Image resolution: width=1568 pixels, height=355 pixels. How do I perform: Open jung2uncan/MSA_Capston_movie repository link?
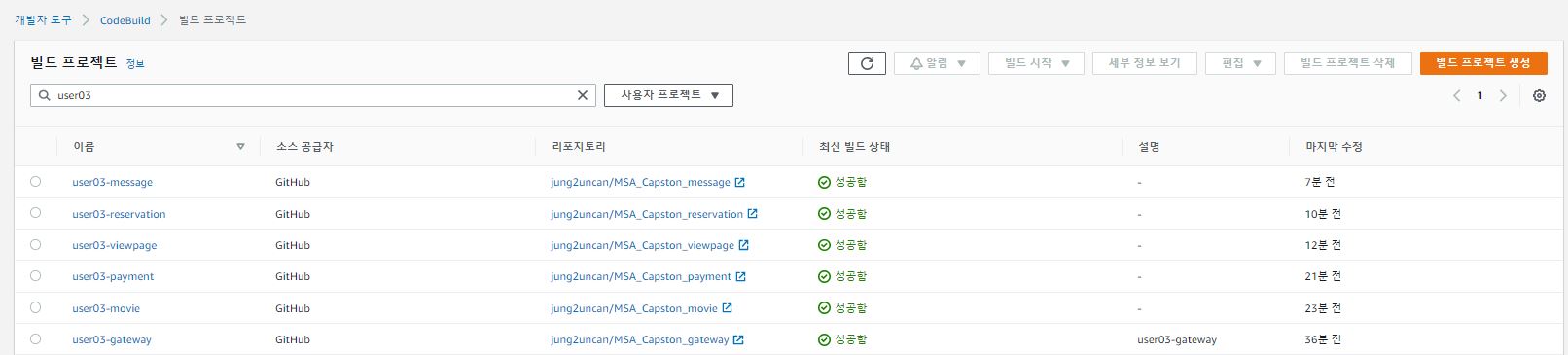pos(634,308)
